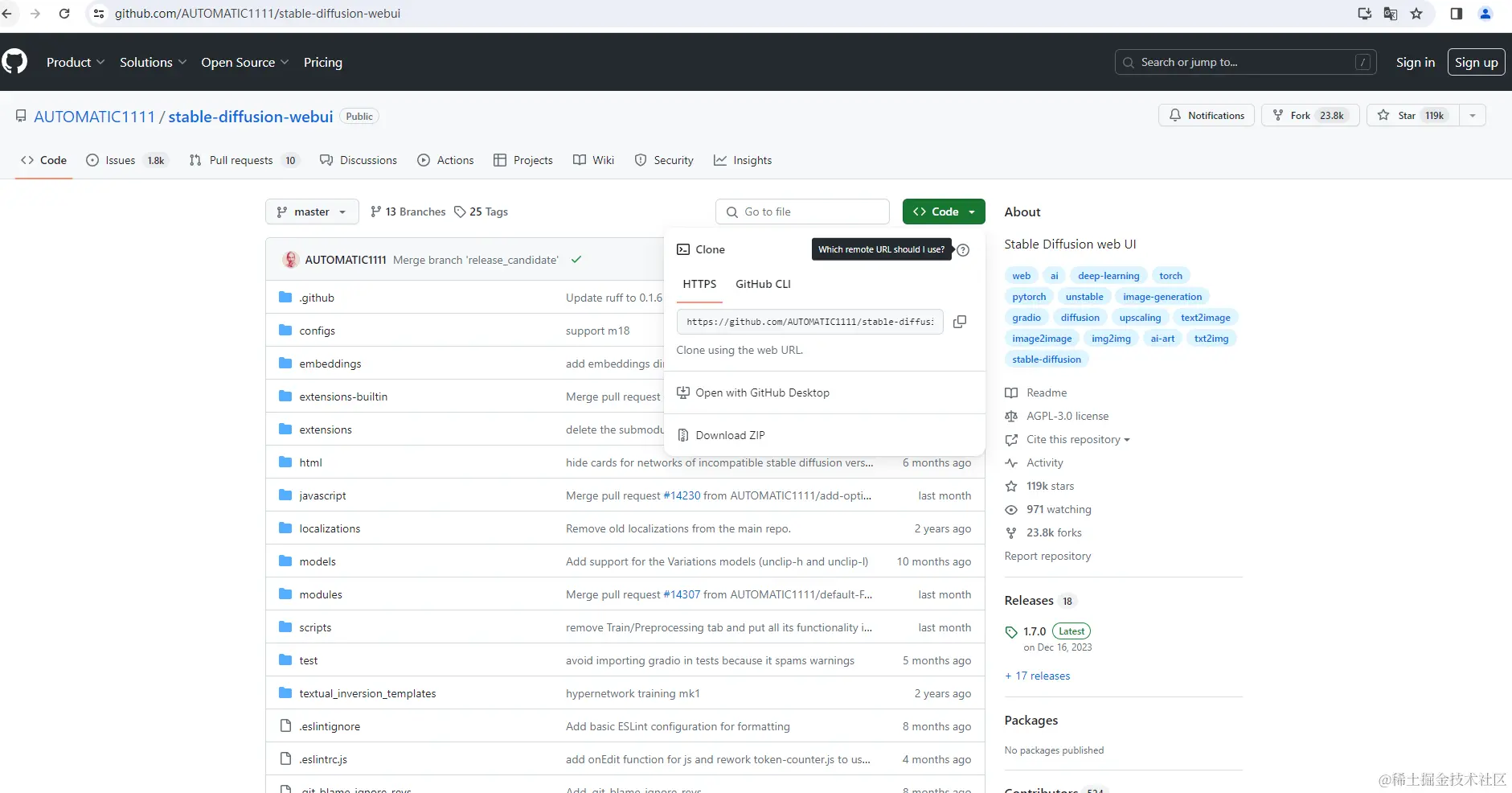Viewport: 1512px width, 793px height.
Task: Go to Actions tab
Action: [445, 160]
